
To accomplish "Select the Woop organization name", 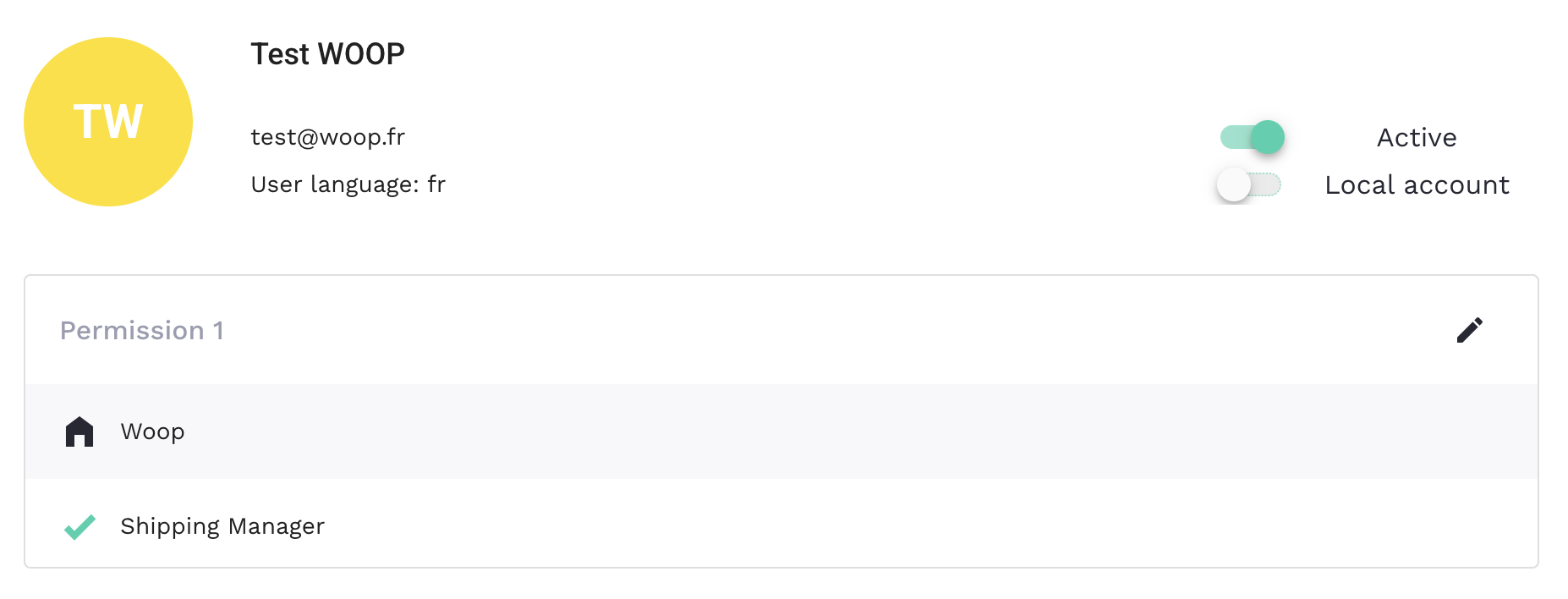I will [152, 431].
